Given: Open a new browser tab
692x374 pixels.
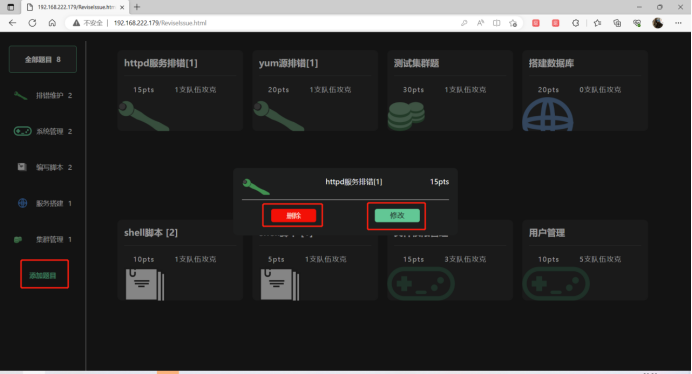Looking at the screenshot, I should pos(137,7).
